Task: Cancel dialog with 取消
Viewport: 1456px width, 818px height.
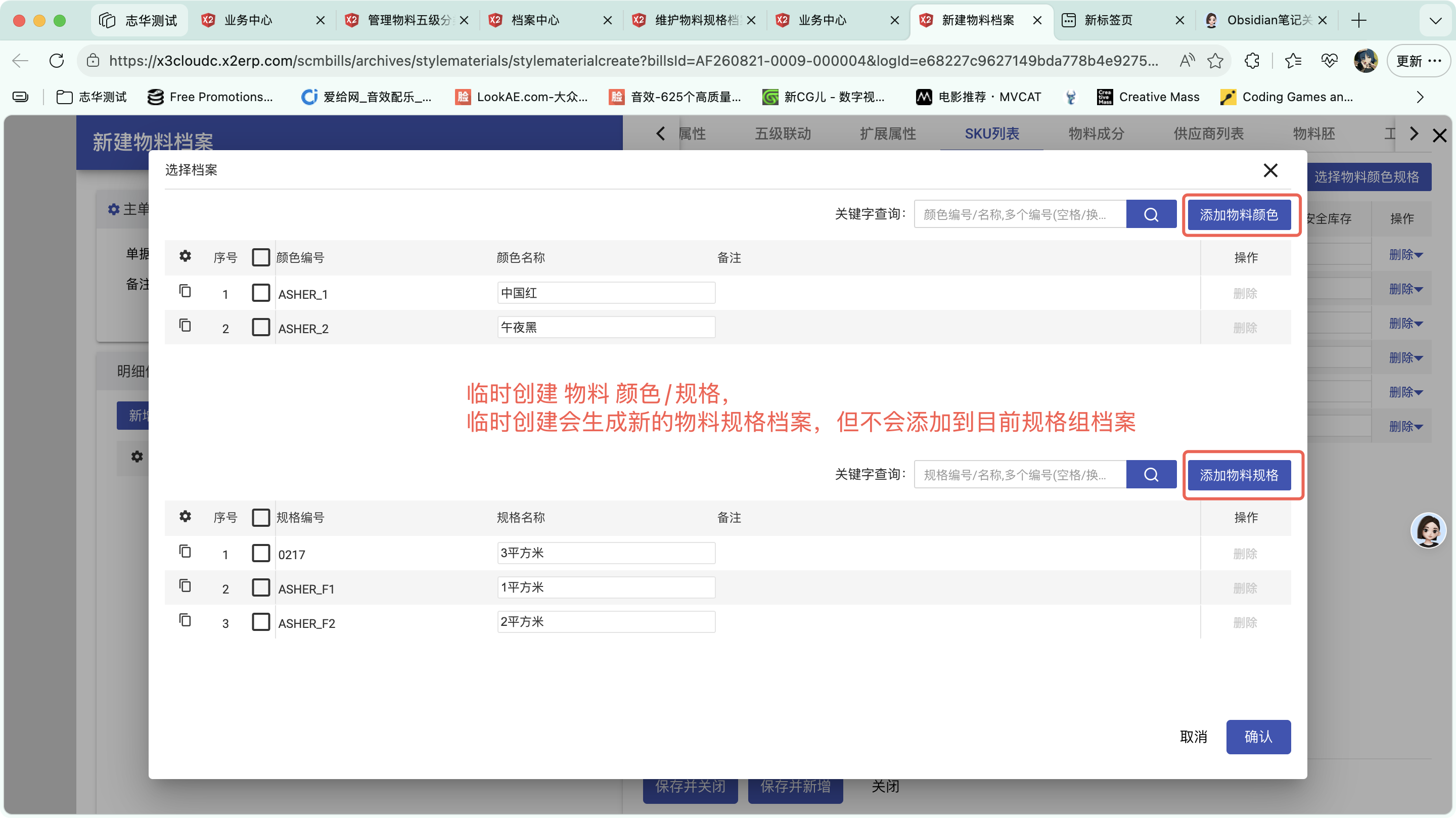Action: [1193, 737]
